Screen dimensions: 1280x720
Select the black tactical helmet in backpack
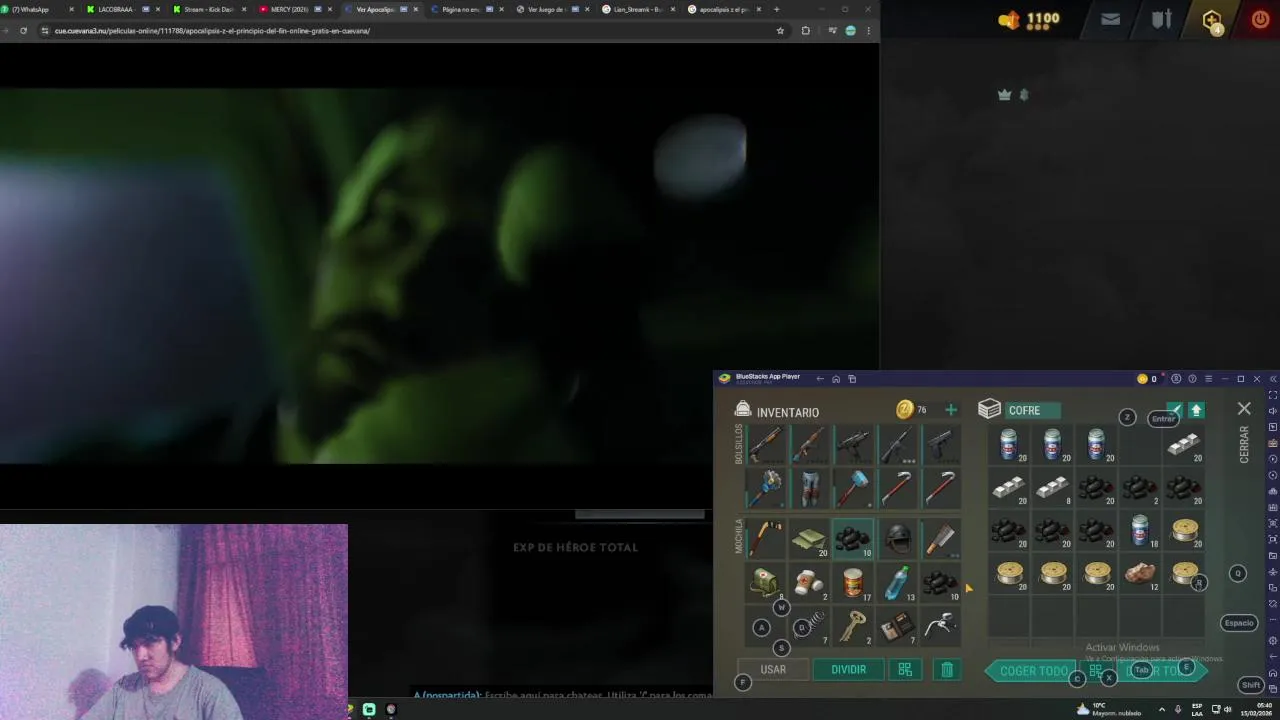click(x=897, y=538)
